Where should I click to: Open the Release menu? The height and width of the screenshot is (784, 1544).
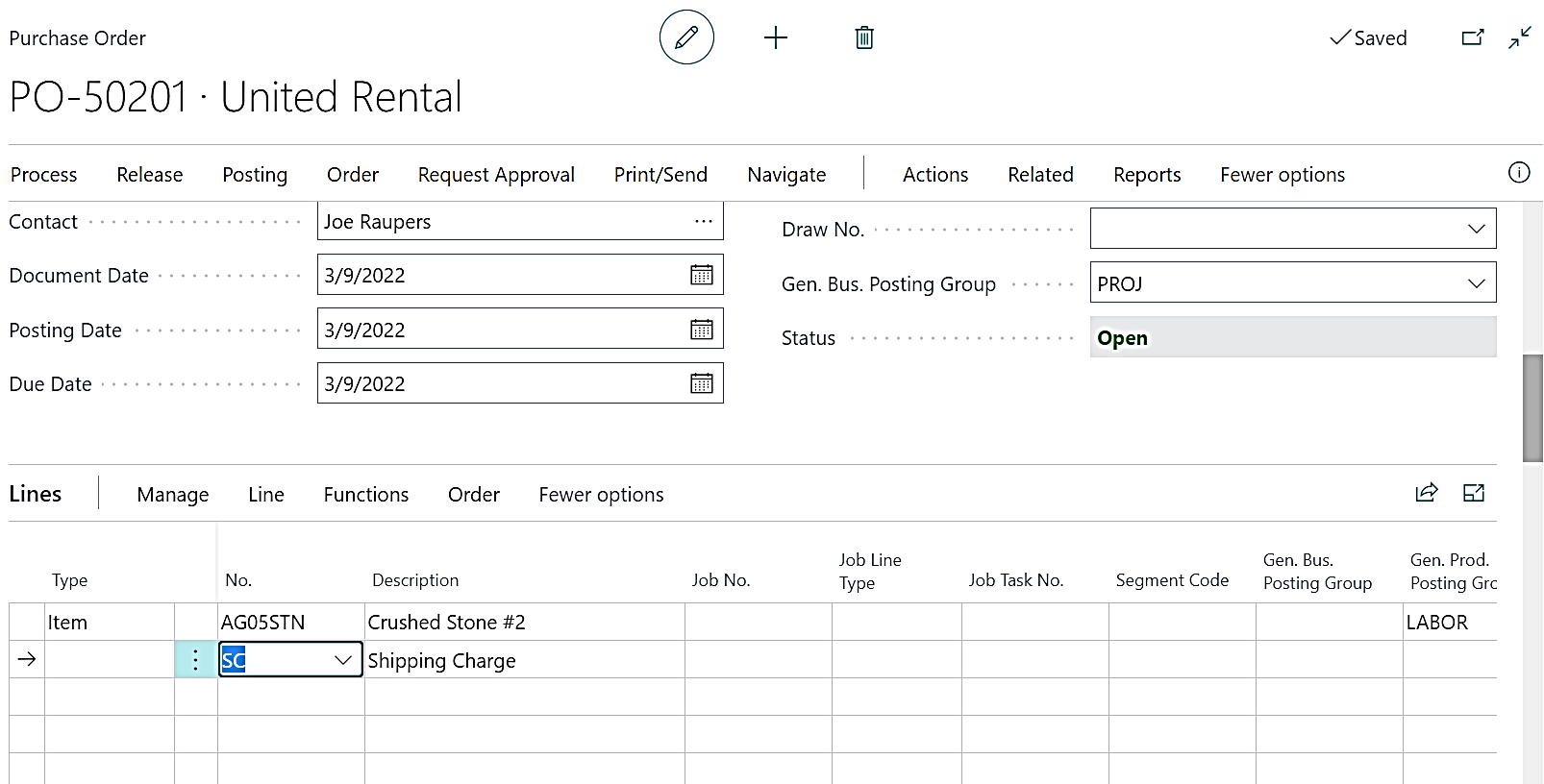[150, 174]
